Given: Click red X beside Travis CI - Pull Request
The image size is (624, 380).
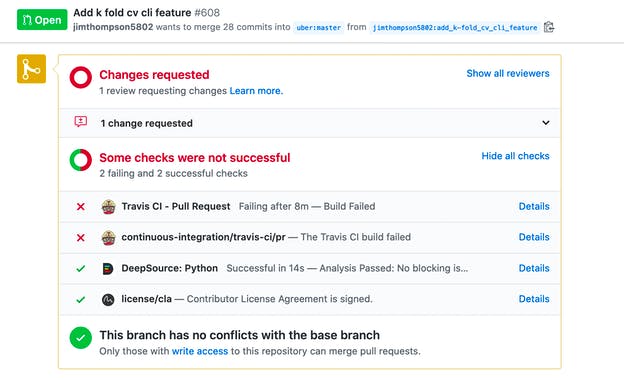Looking at the screenshot, I should pyautogui.click(x=81, y=207).
